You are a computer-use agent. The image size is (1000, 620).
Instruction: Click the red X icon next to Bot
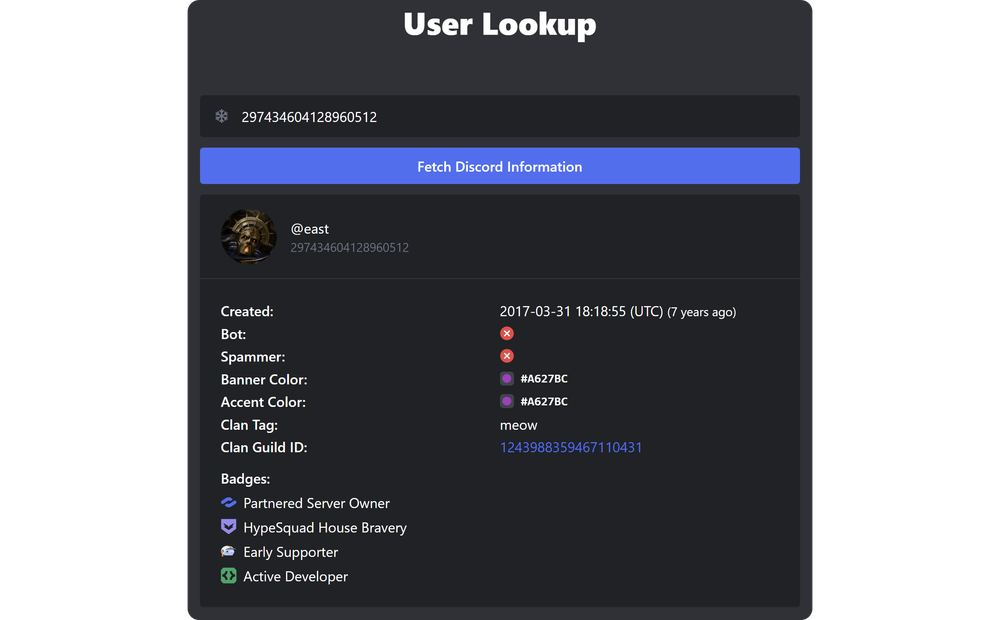[507, 333]
